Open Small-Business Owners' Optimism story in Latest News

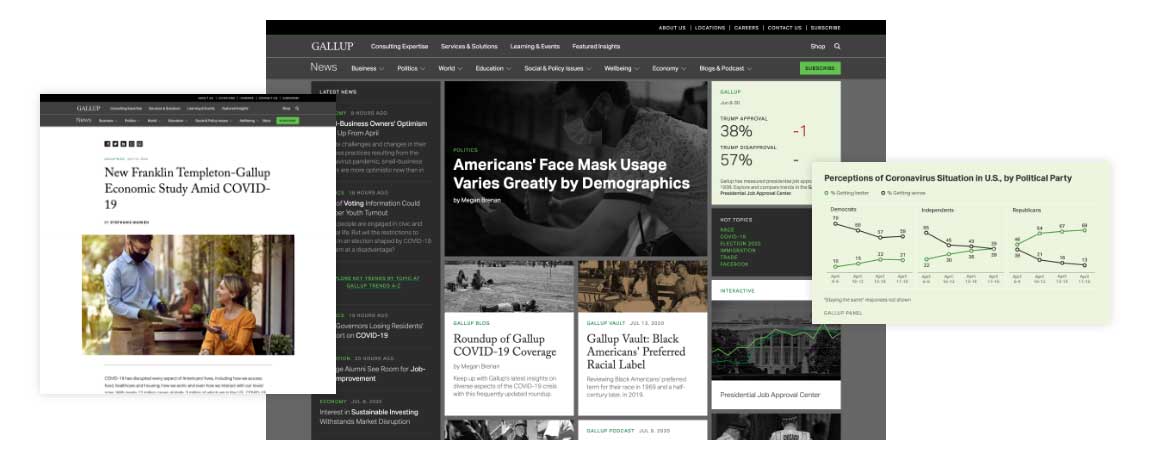click(380, 128)
